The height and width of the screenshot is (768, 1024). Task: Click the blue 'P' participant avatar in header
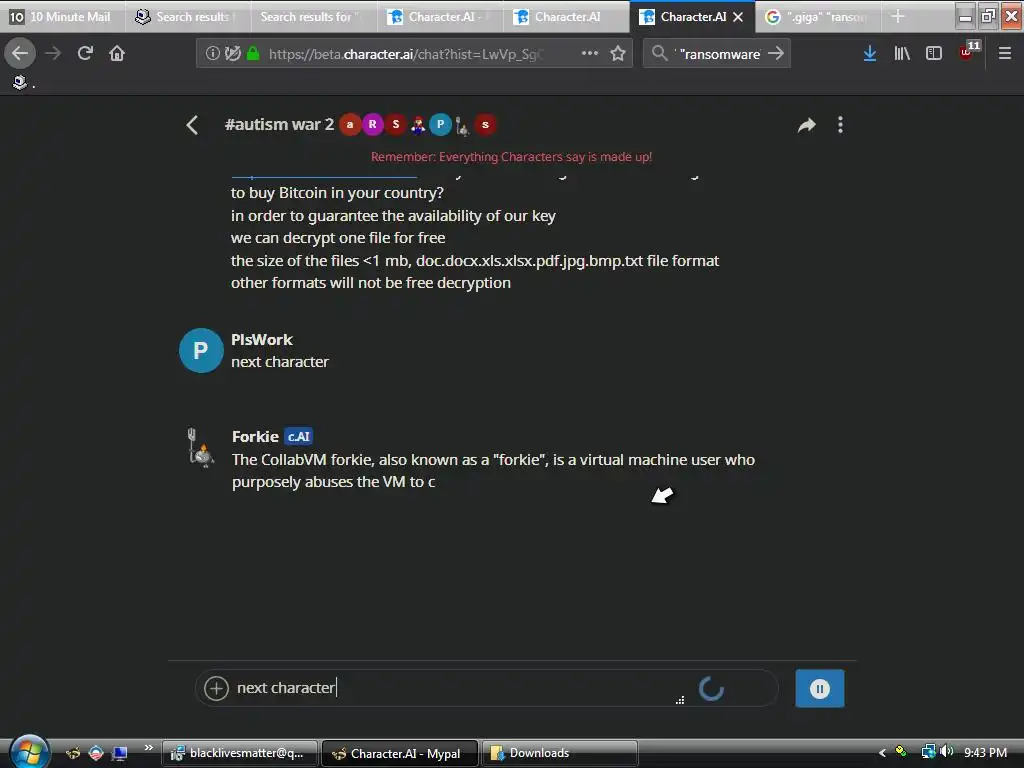pyautogui.click(x=440, y=124)
